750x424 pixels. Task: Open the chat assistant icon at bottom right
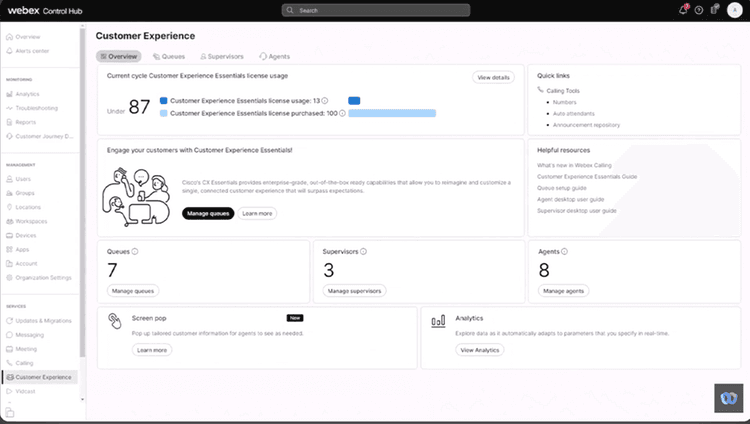pos(728,397)
